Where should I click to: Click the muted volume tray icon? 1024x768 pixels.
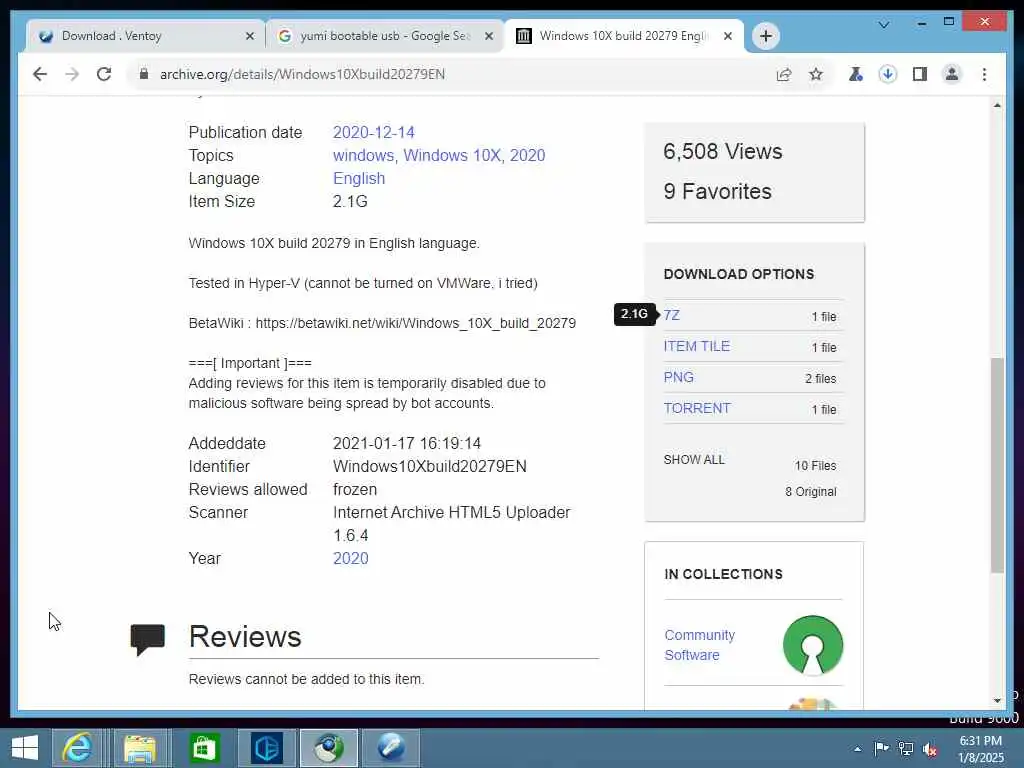pyautogui.click(x=930, y=748)
